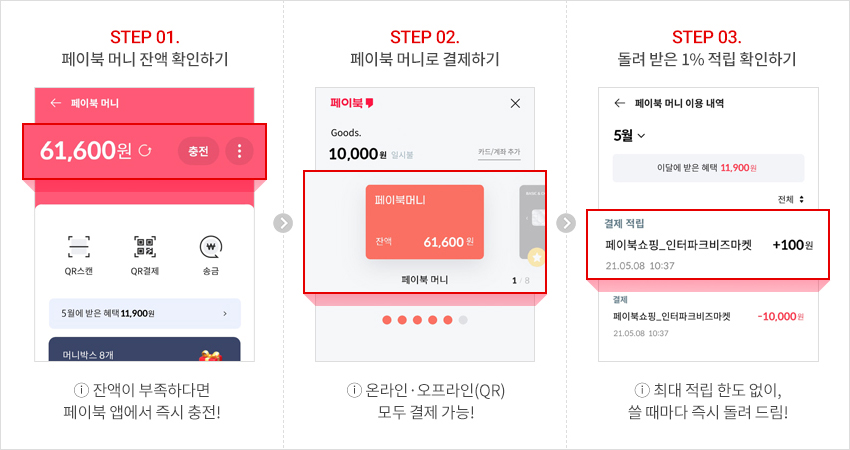This screenshot has width=850, height=450.
Task: Tap the back arrow next to 페이북 머니
Action: 55,103
